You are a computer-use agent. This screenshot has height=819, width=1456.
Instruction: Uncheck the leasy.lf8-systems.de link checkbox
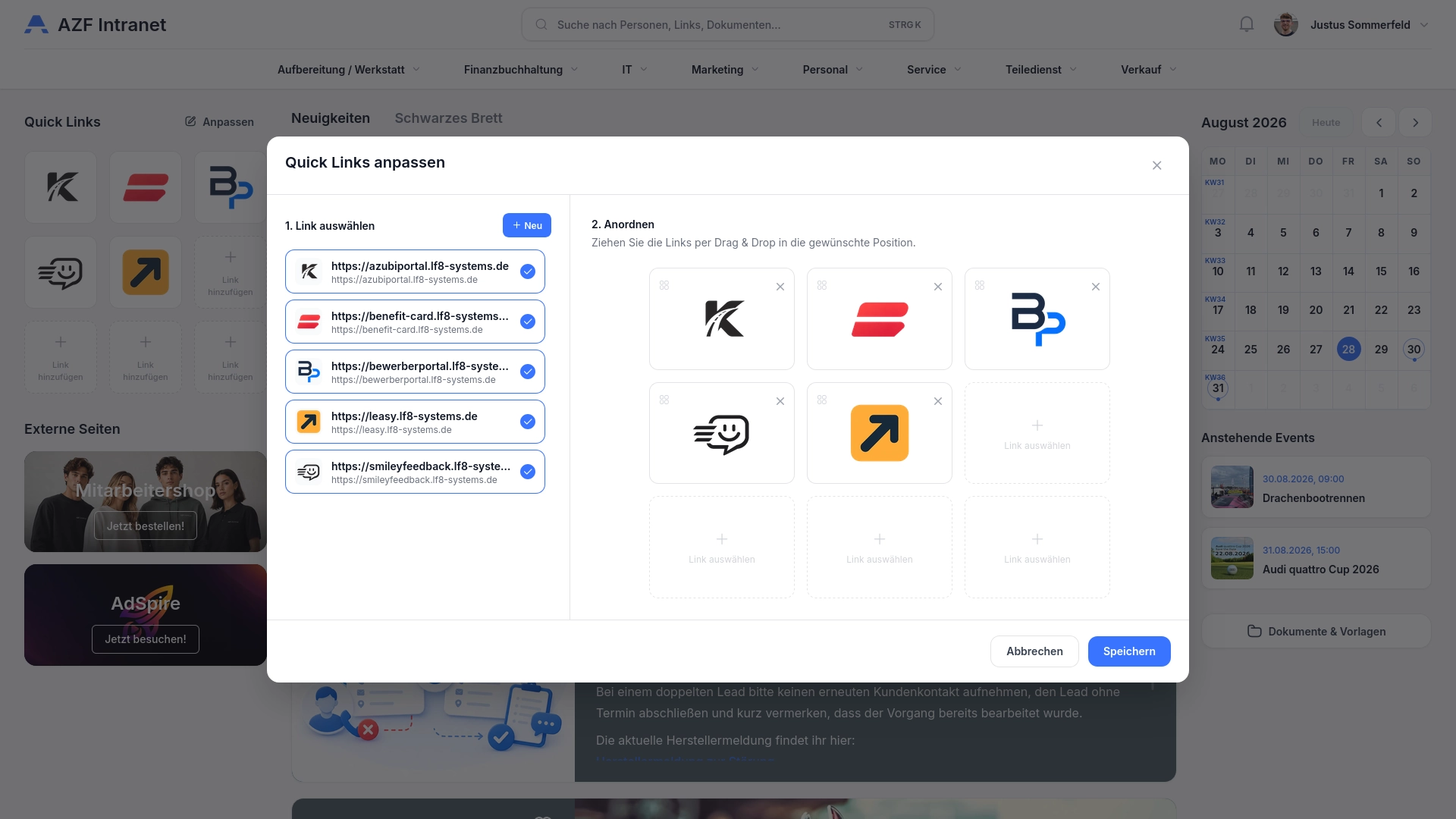point(528,422)
